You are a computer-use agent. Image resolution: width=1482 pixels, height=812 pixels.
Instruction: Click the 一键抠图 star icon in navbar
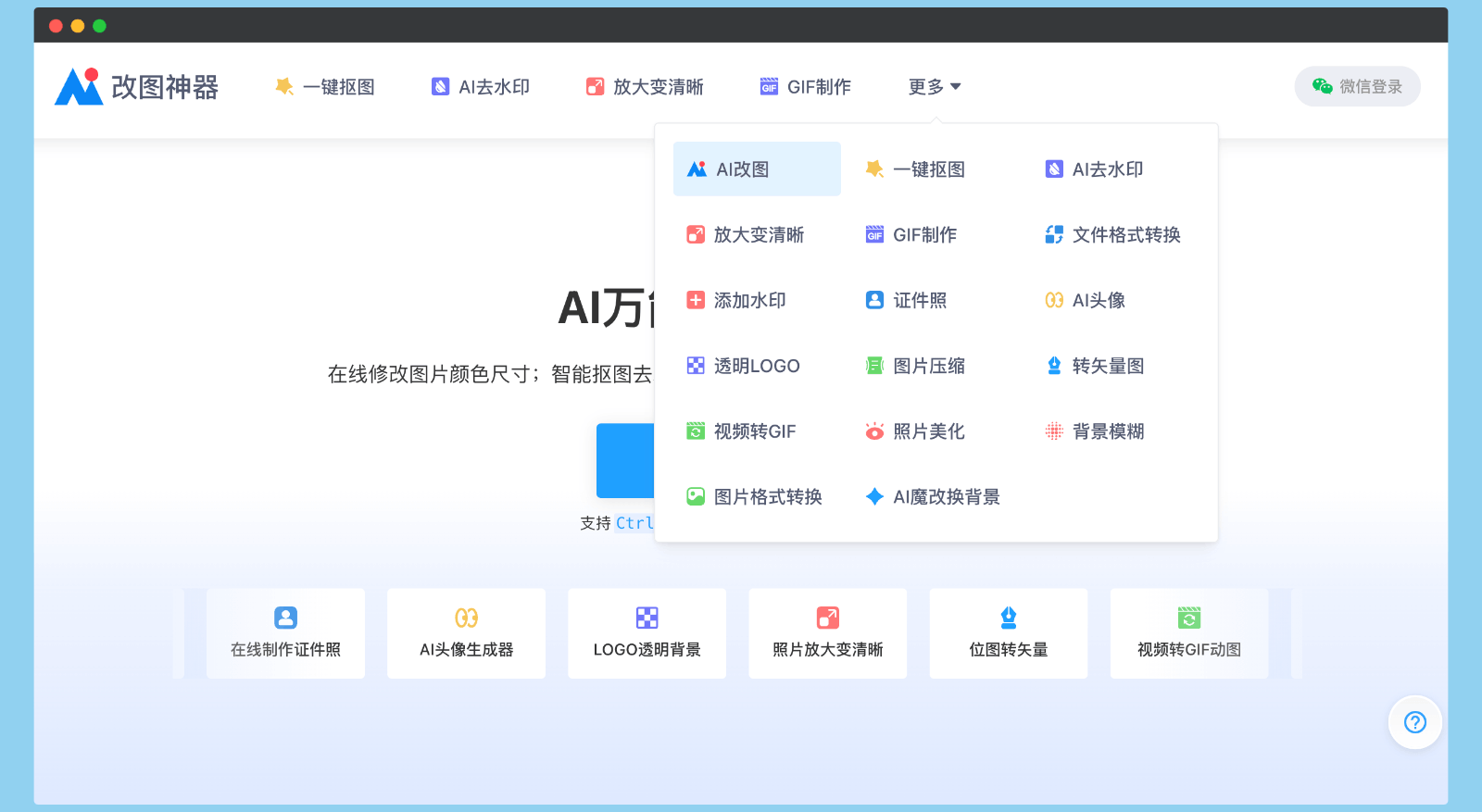tap(284, 86)
